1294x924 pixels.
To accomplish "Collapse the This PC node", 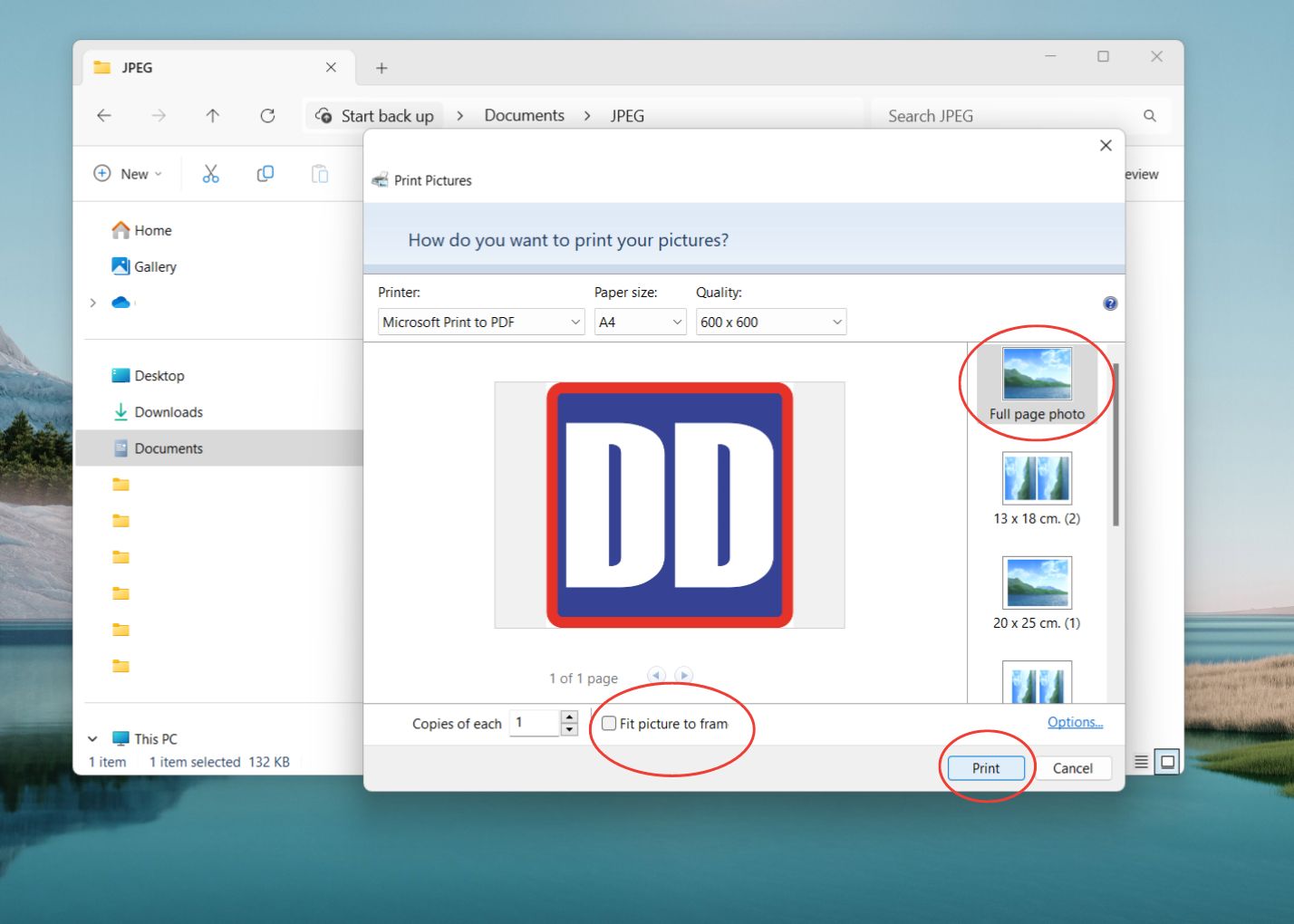I will [92, 738].
